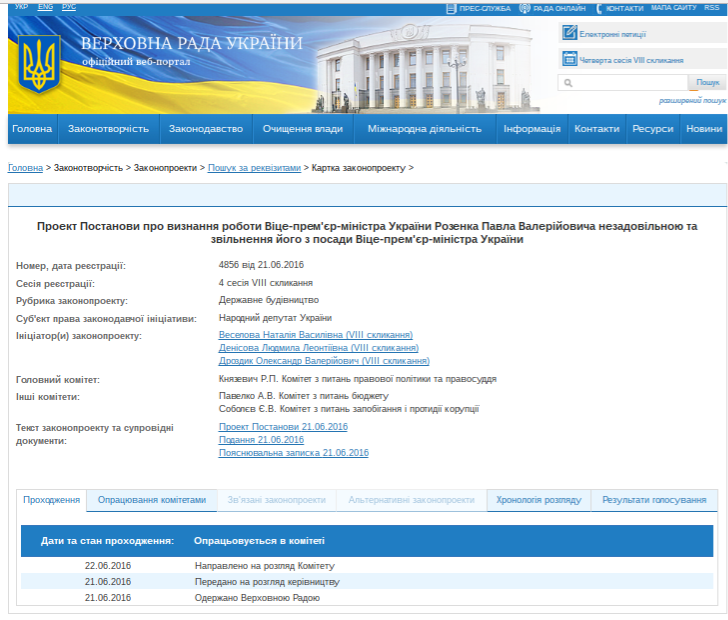Click the magnifier icon in search box
This screenshot has width=728, height=620.
(x=568, y=83)
